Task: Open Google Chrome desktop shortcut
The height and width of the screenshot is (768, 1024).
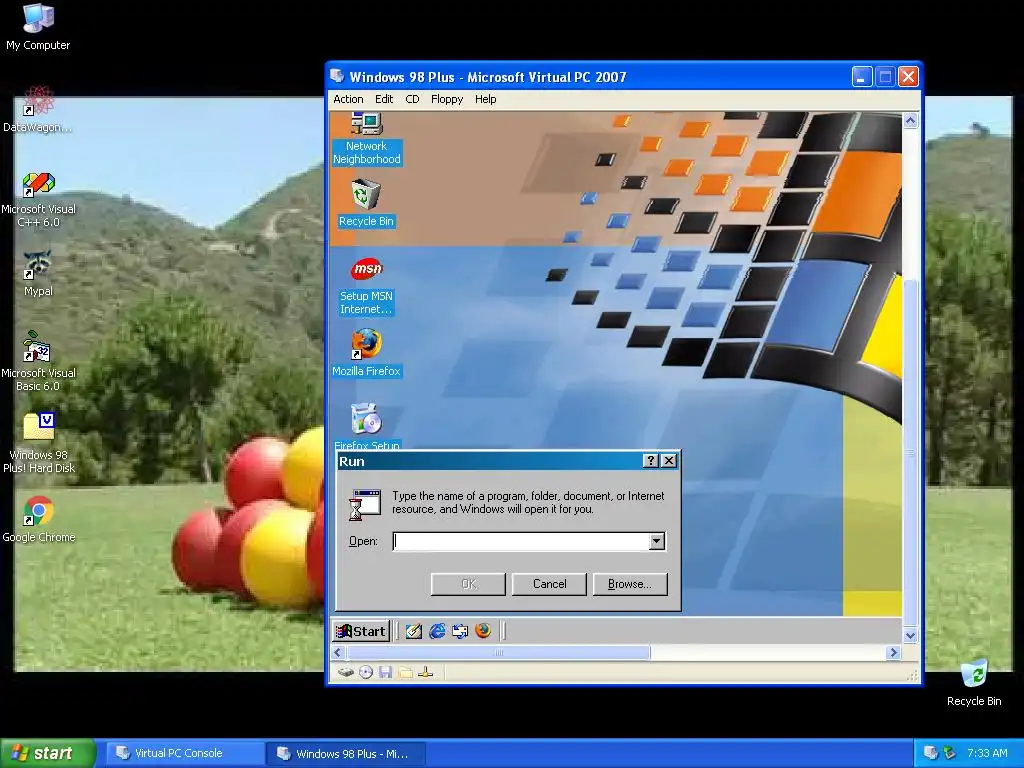Action: tap(39, 520)
